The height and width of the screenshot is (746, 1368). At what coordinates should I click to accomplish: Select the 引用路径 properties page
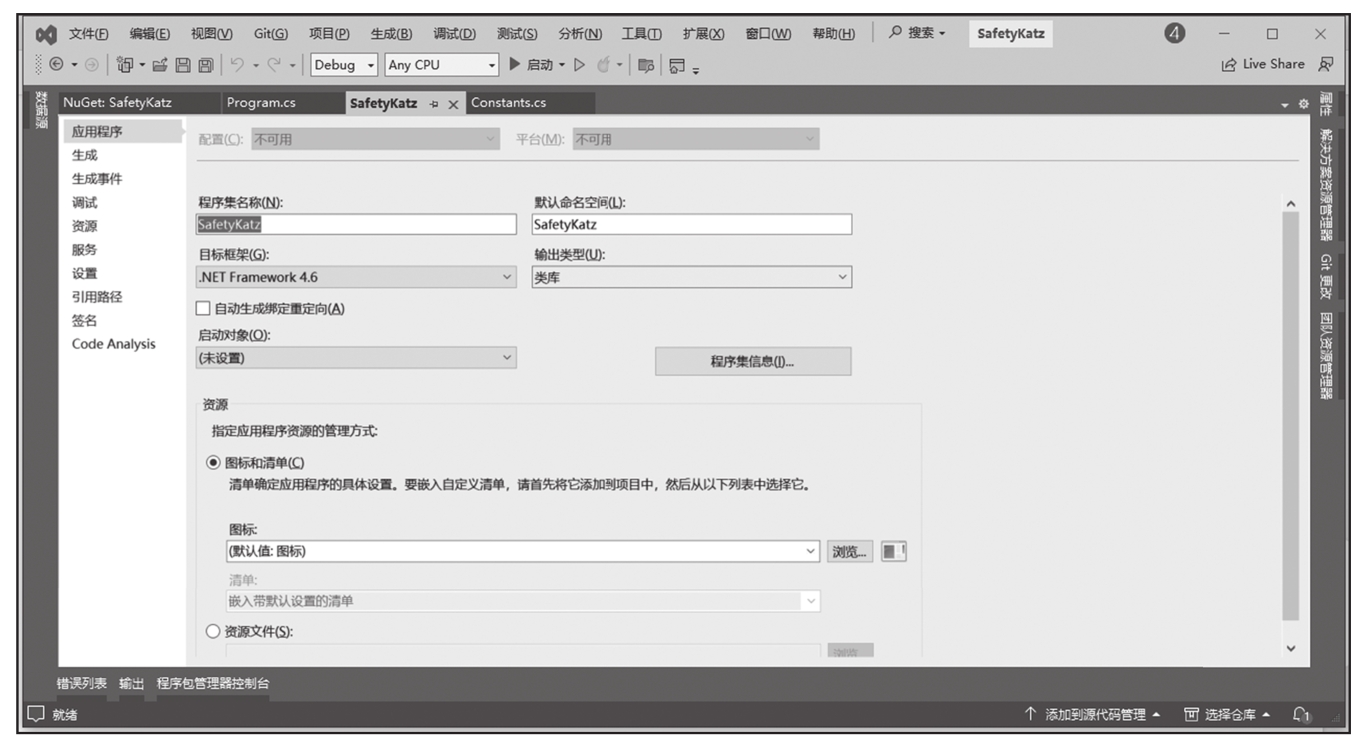[x=97, y=297]
